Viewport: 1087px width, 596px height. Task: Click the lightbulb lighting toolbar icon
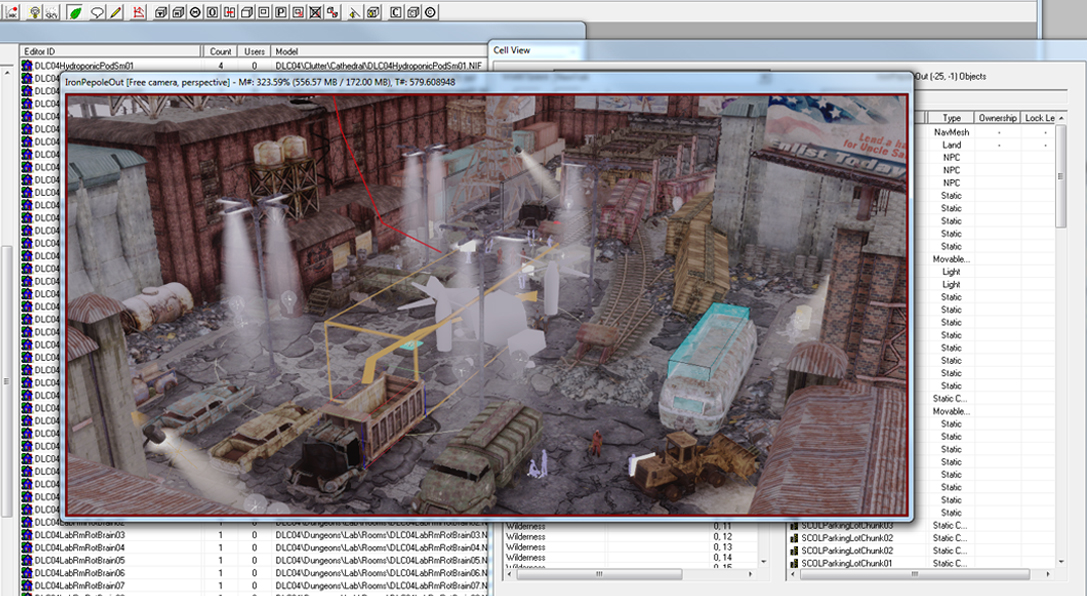pyautogui.click(x=34, y=12)
